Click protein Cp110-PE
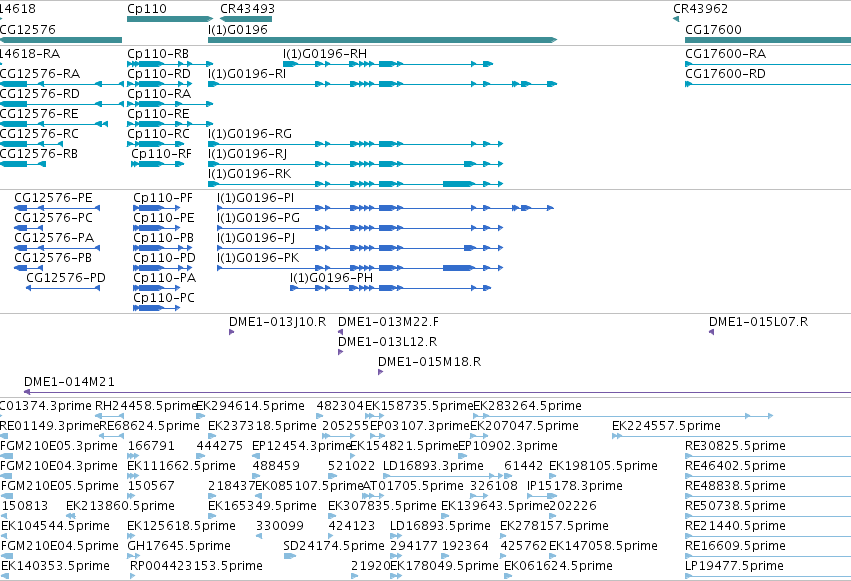The image size is (851, 581). (158, 228)
